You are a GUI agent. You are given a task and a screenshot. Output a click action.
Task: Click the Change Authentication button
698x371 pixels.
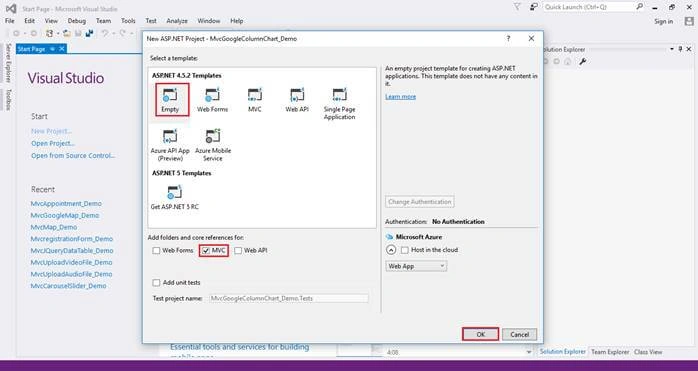pos(419,202)
